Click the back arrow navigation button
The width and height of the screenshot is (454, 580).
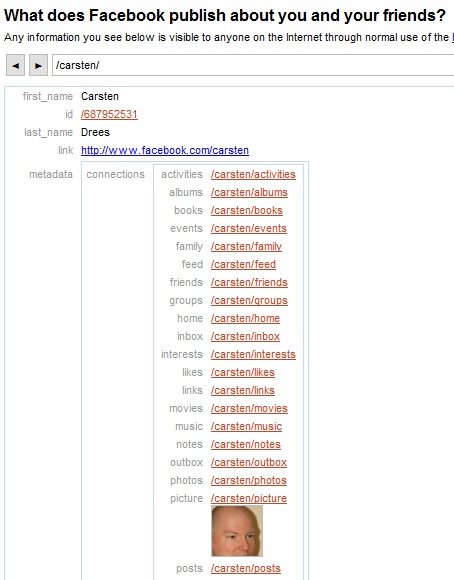click(15, 65)
